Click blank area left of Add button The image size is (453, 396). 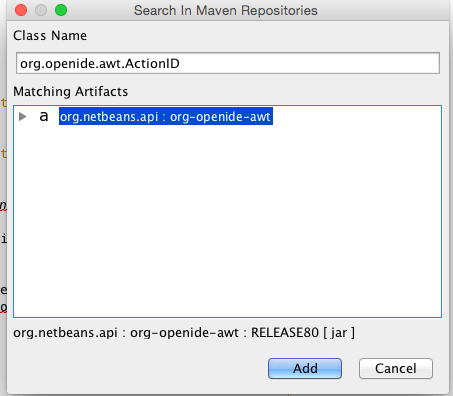coord(140,368)
